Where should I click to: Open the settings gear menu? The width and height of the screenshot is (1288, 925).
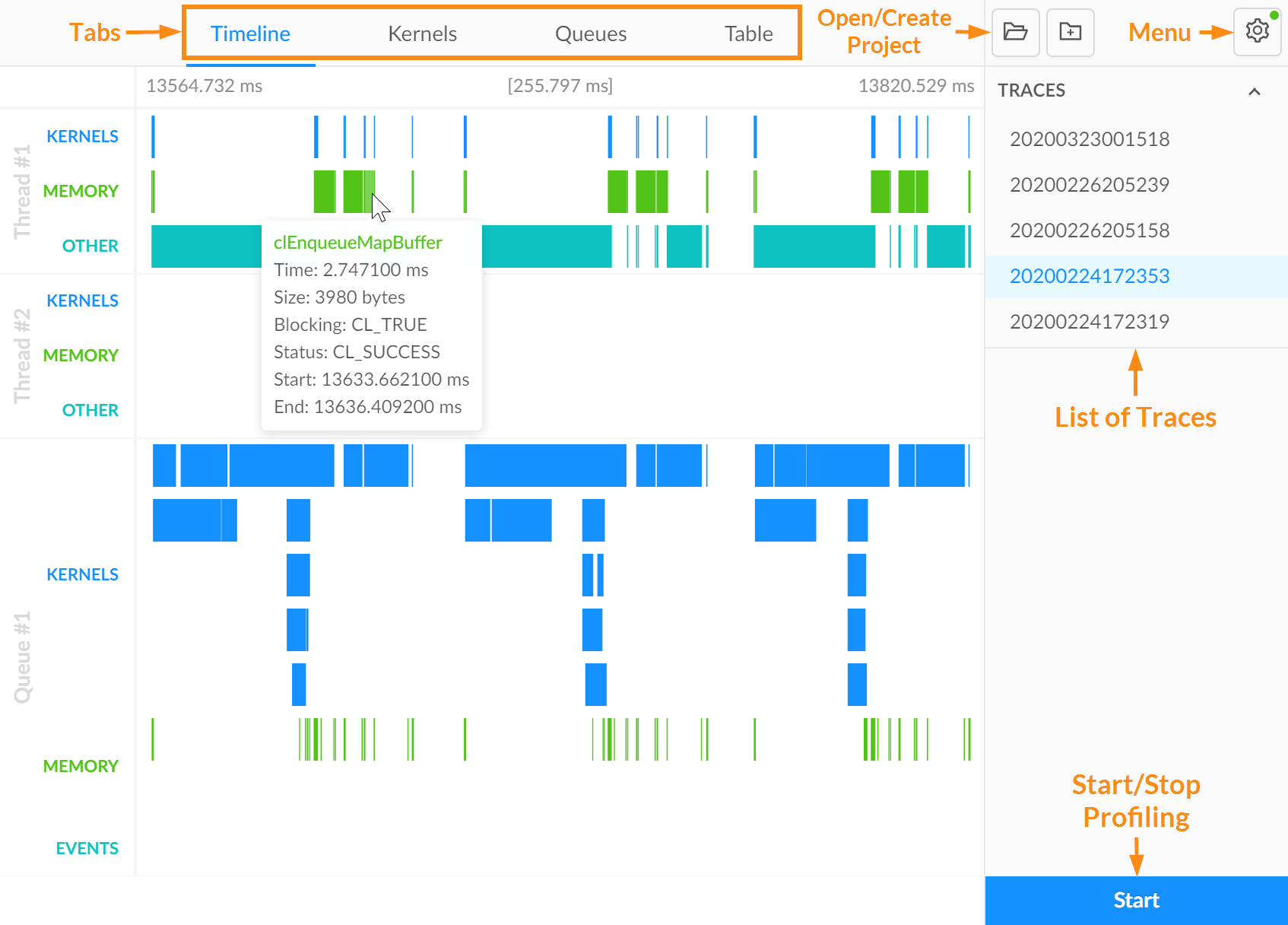point(1258,31)
